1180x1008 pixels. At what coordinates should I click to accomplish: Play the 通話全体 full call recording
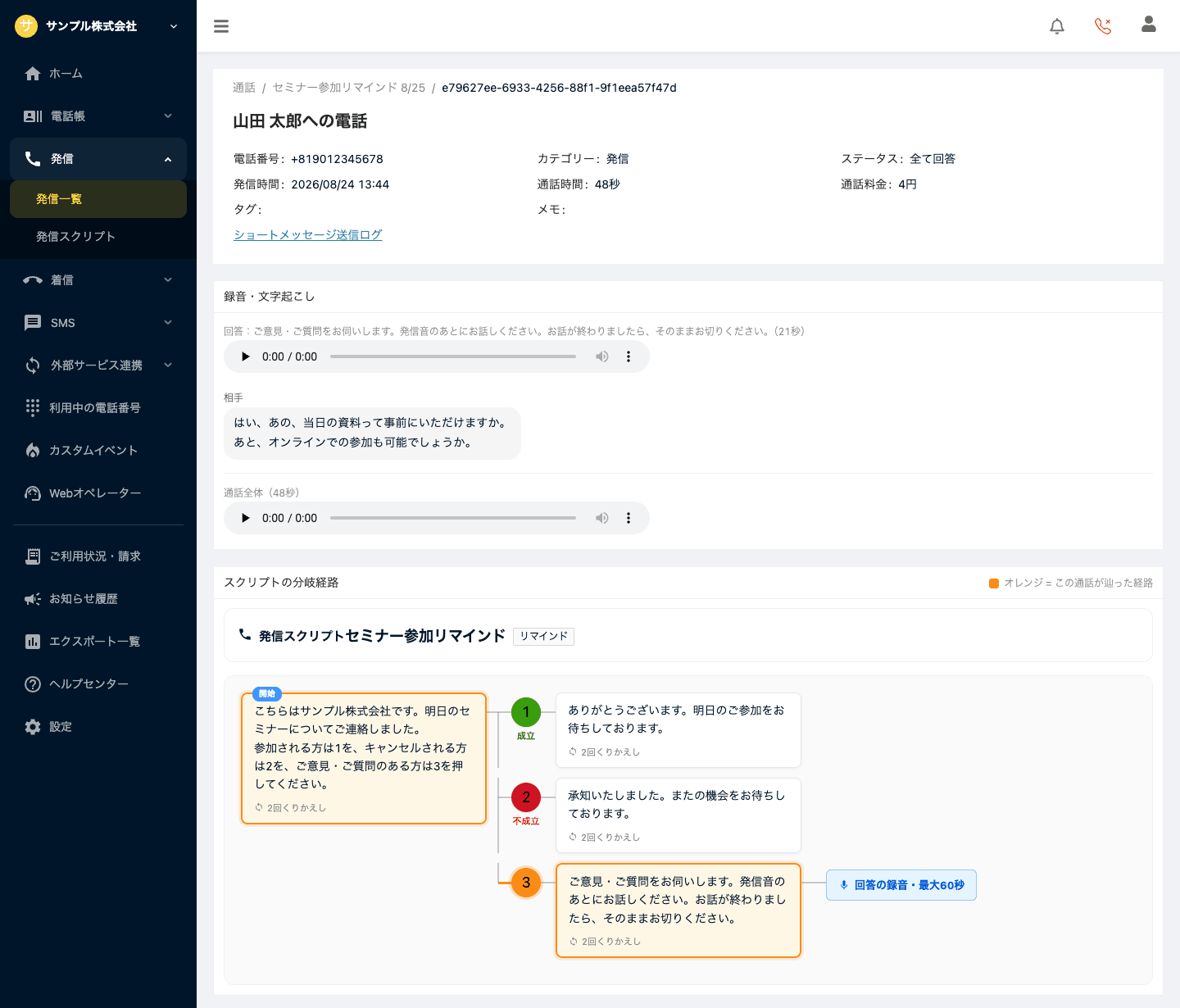(x=245, y=518)
